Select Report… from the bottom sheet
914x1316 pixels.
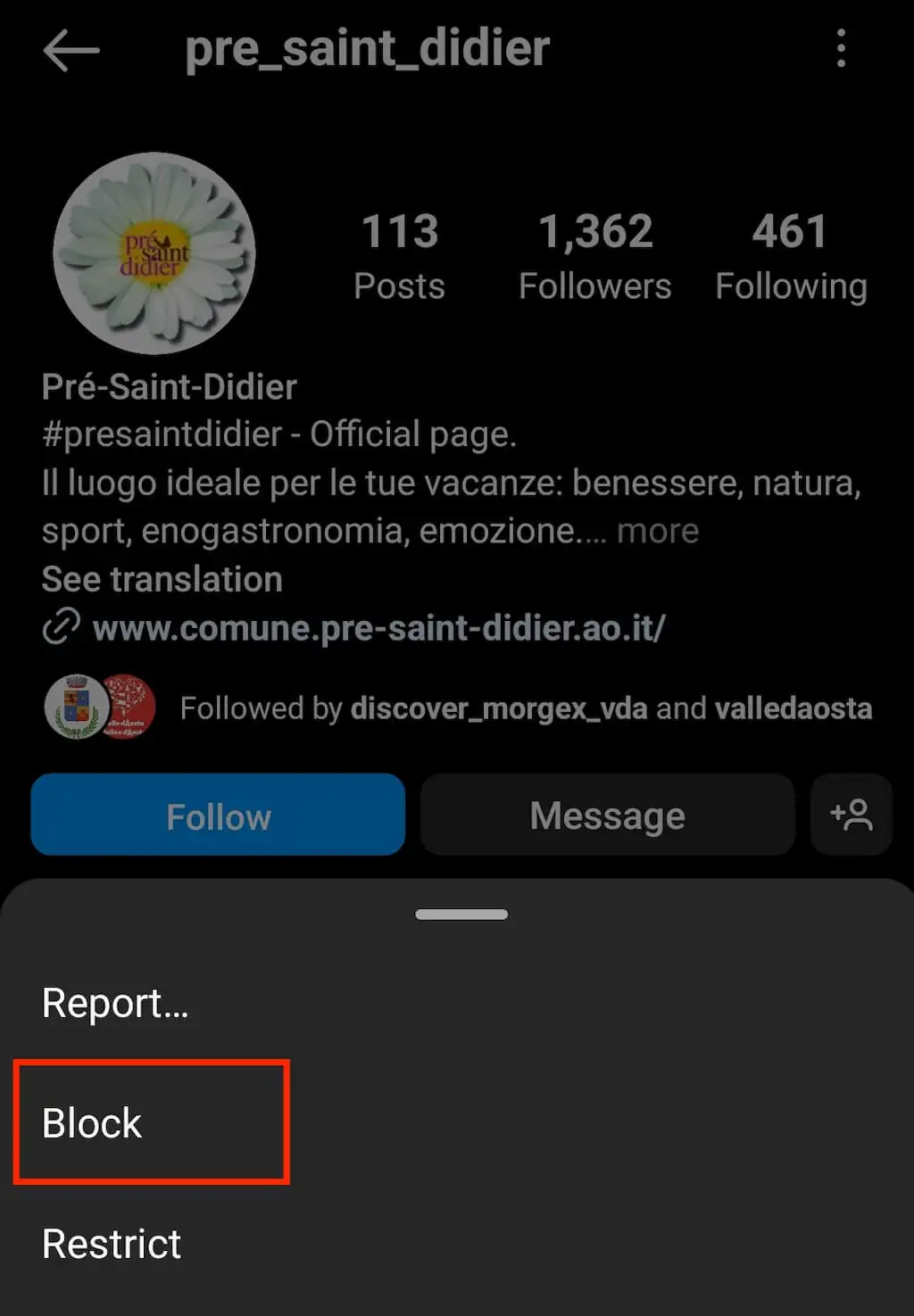(x=115, y=1003)
